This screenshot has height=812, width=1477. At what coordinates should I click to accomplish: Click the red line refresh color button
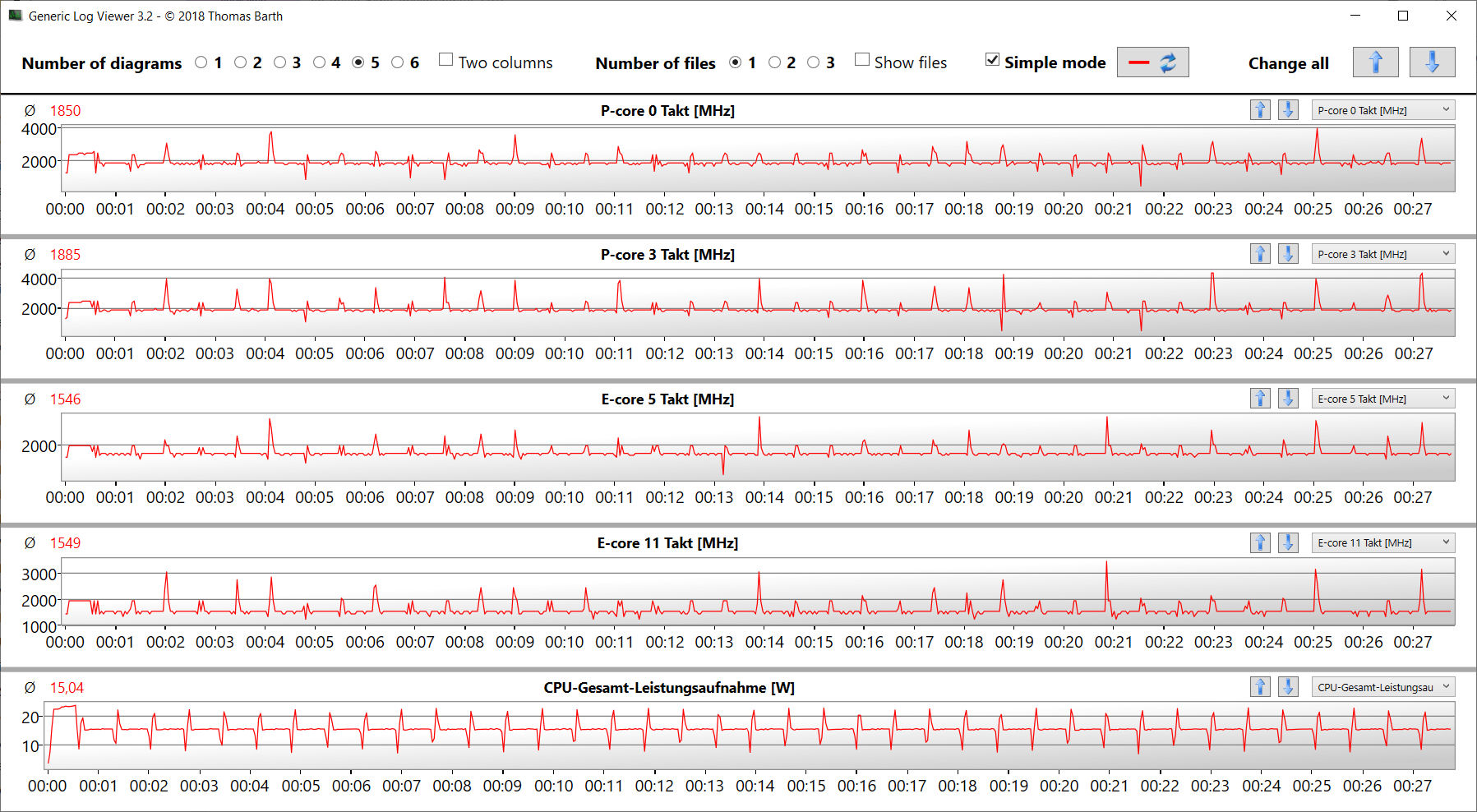(1152, 62)
